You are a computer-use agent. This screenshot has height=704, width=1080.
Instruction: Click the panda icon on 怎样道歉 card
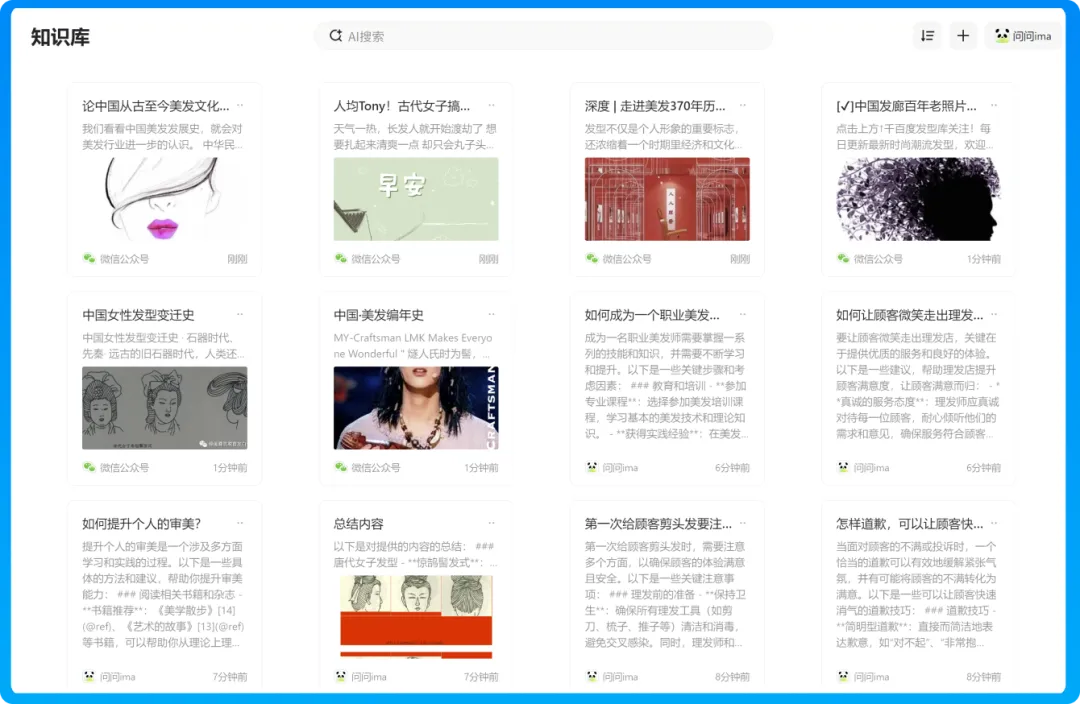843,676
